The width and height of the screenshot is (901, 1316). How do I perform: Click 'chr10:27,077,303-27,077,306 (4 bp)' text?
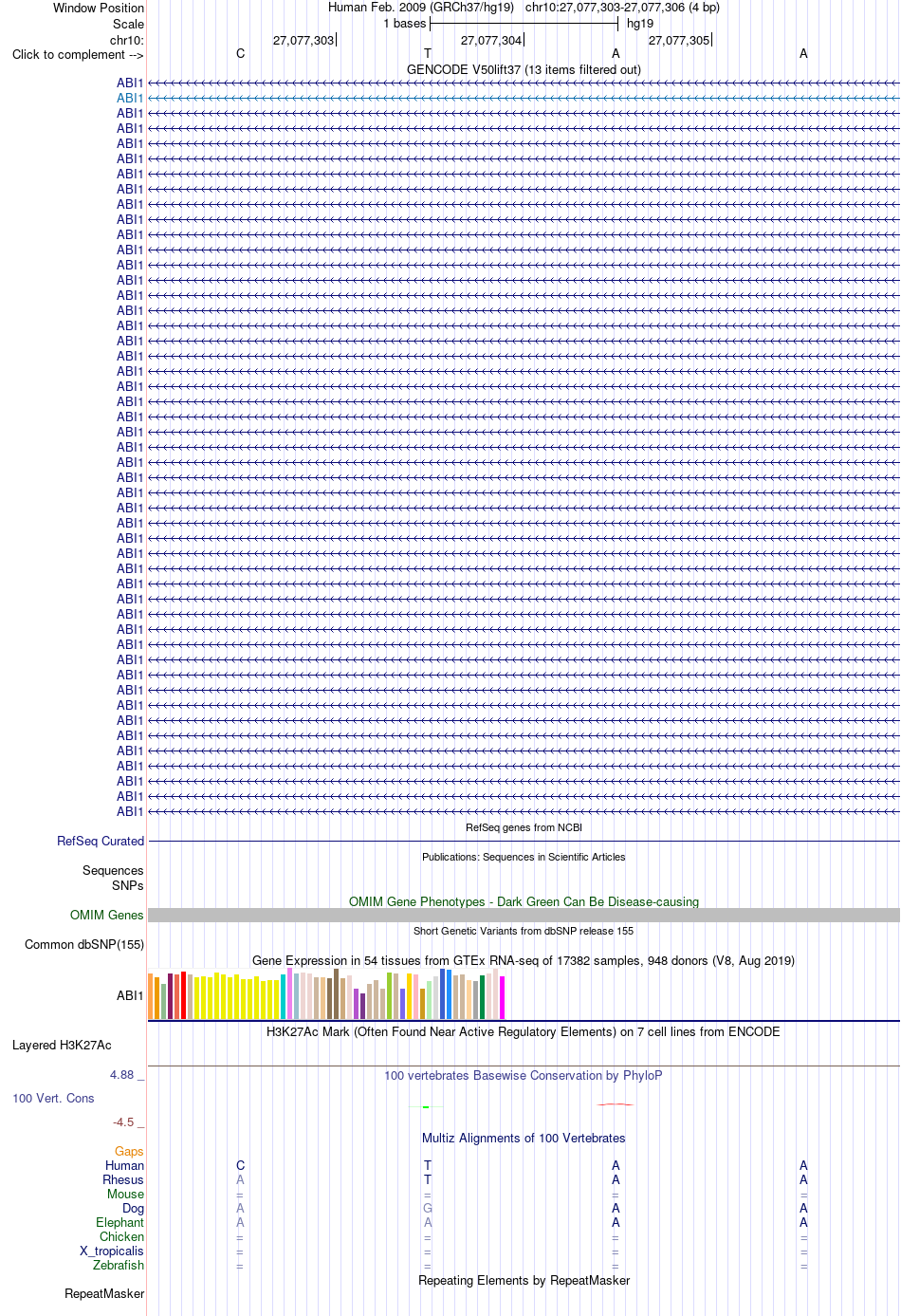click(622, 7)
